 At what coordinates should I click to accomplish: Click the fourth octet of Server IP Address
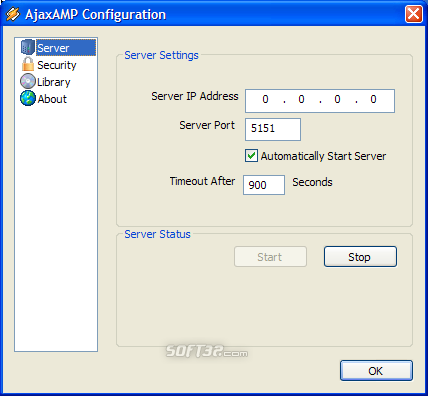pyautogui.click(x=373, y=99)
